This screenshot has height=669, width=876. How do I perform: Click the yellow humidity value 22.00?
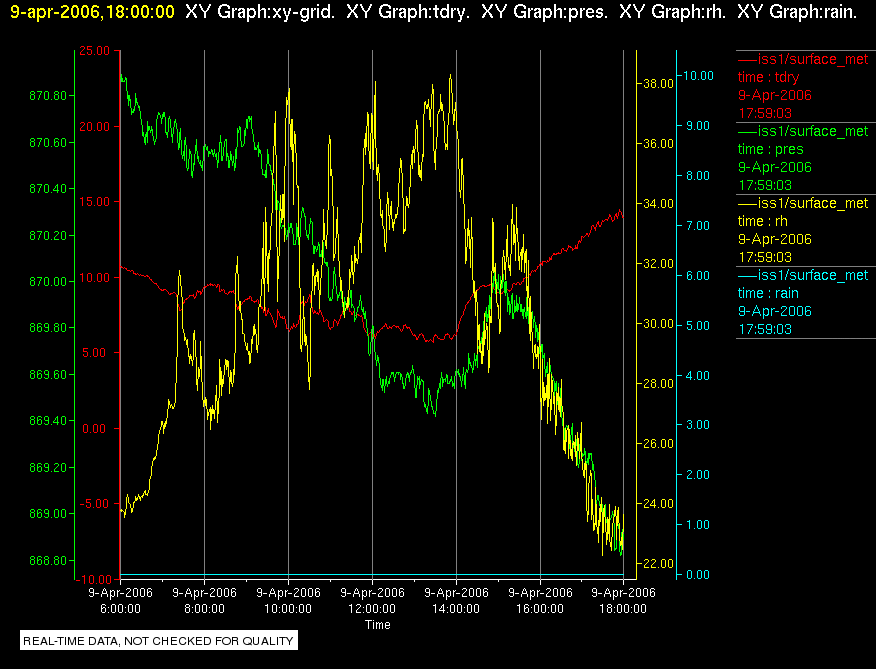[659, 563]
